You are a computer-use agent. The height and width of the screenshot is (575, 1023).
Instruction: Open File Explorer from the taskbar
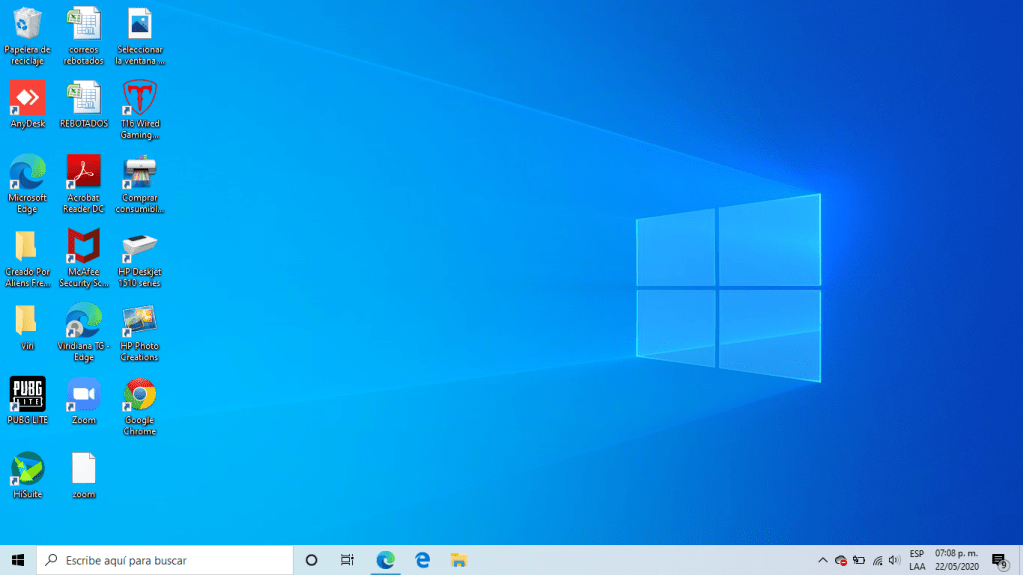459,560
